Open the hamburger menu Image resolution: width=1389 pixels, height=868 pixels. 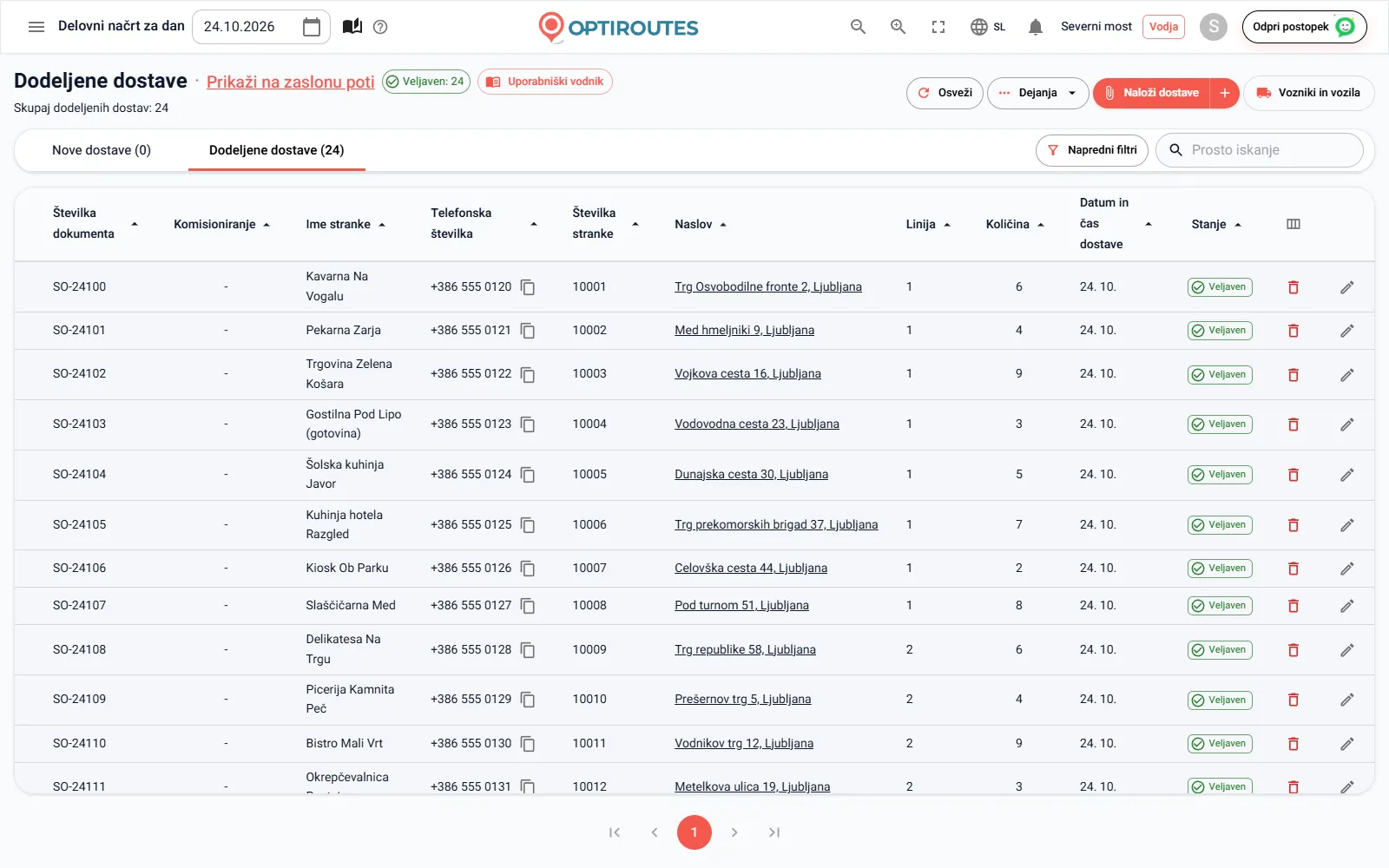tap(36, 27)
